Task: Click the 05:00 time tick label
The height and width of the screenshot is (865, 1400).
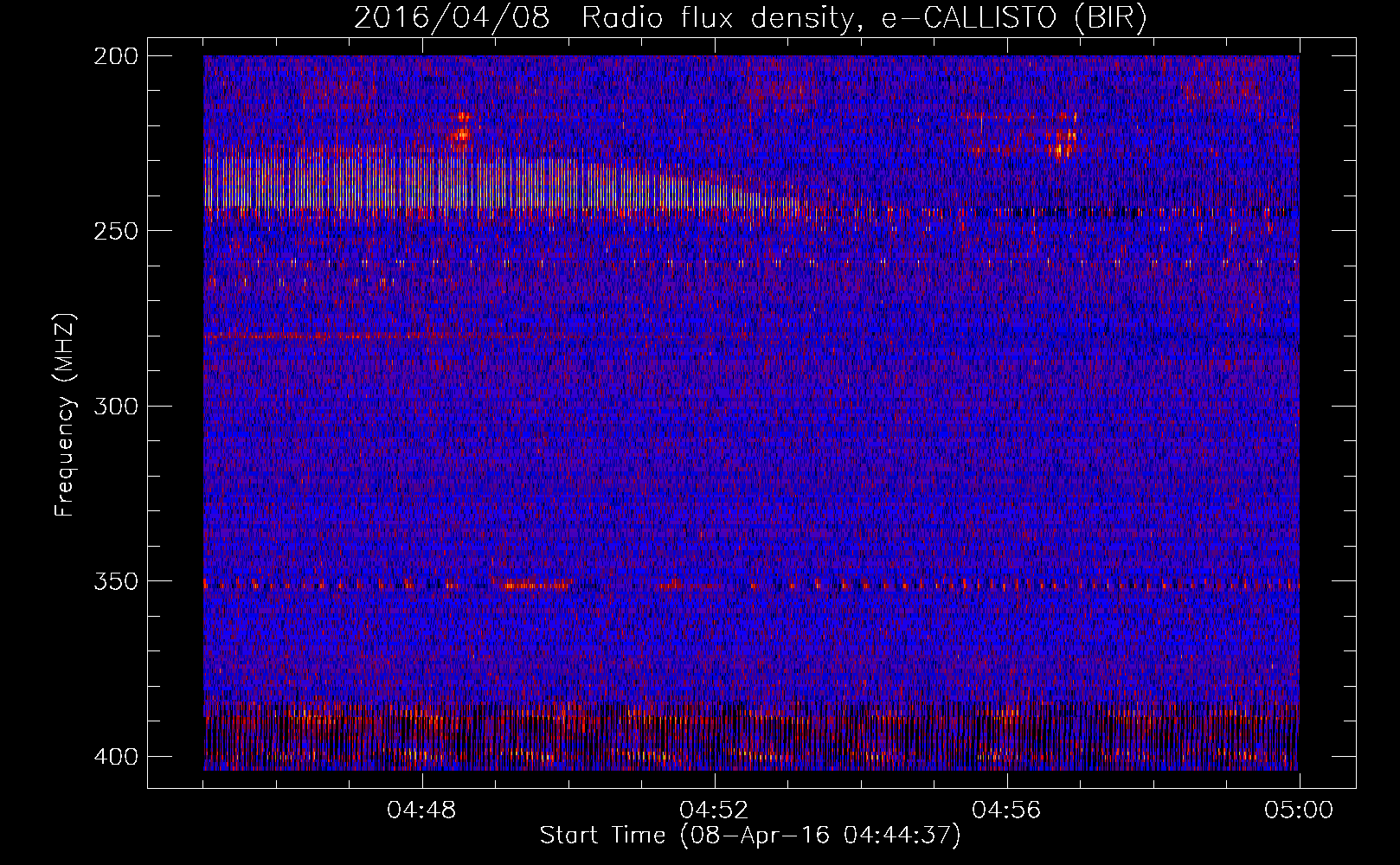Action: pyautogui.click(x=1299, y=811)
